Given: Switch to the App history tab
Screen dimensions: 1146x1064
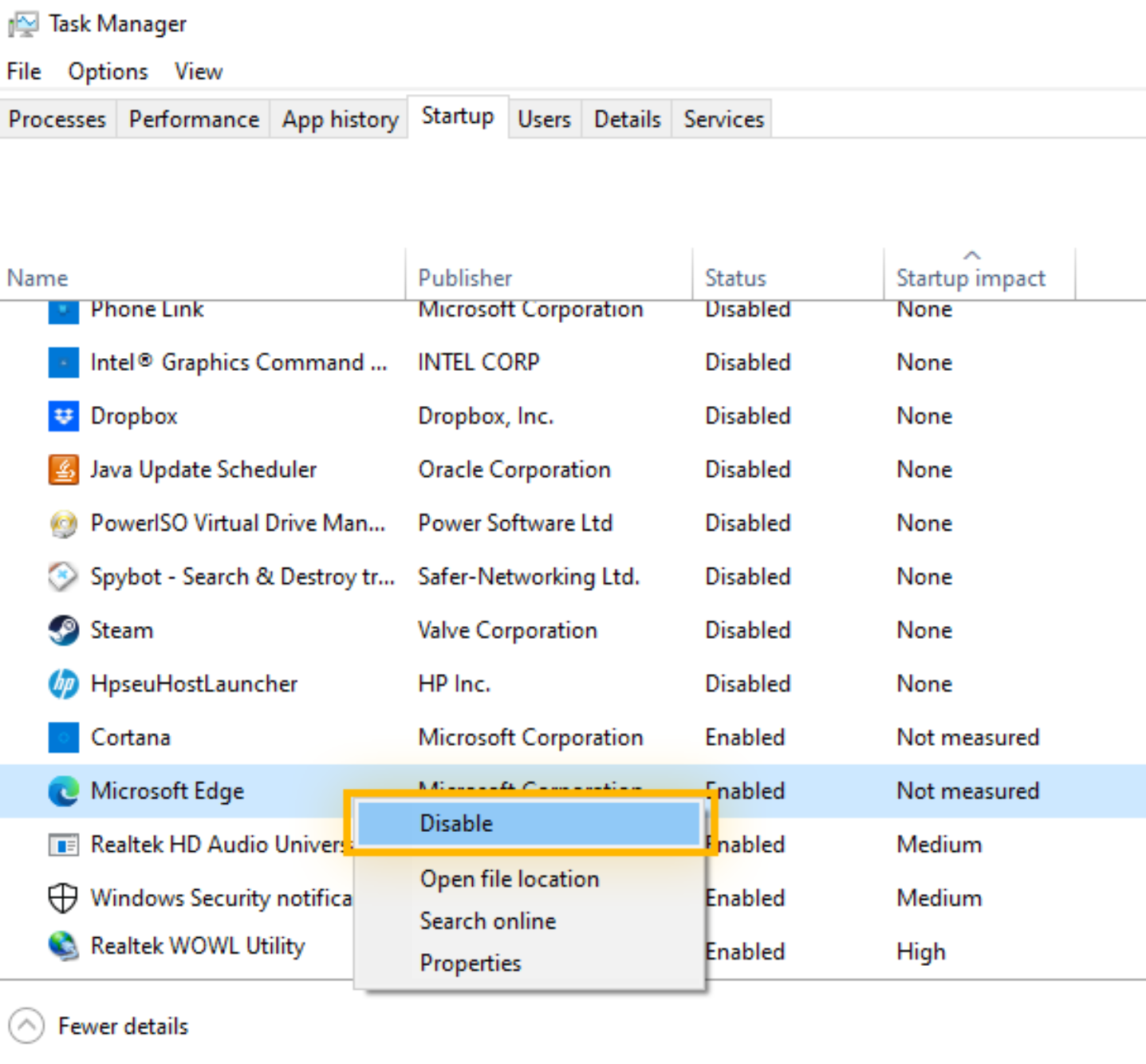Looking at the screenshot, I should click(340, 120).
